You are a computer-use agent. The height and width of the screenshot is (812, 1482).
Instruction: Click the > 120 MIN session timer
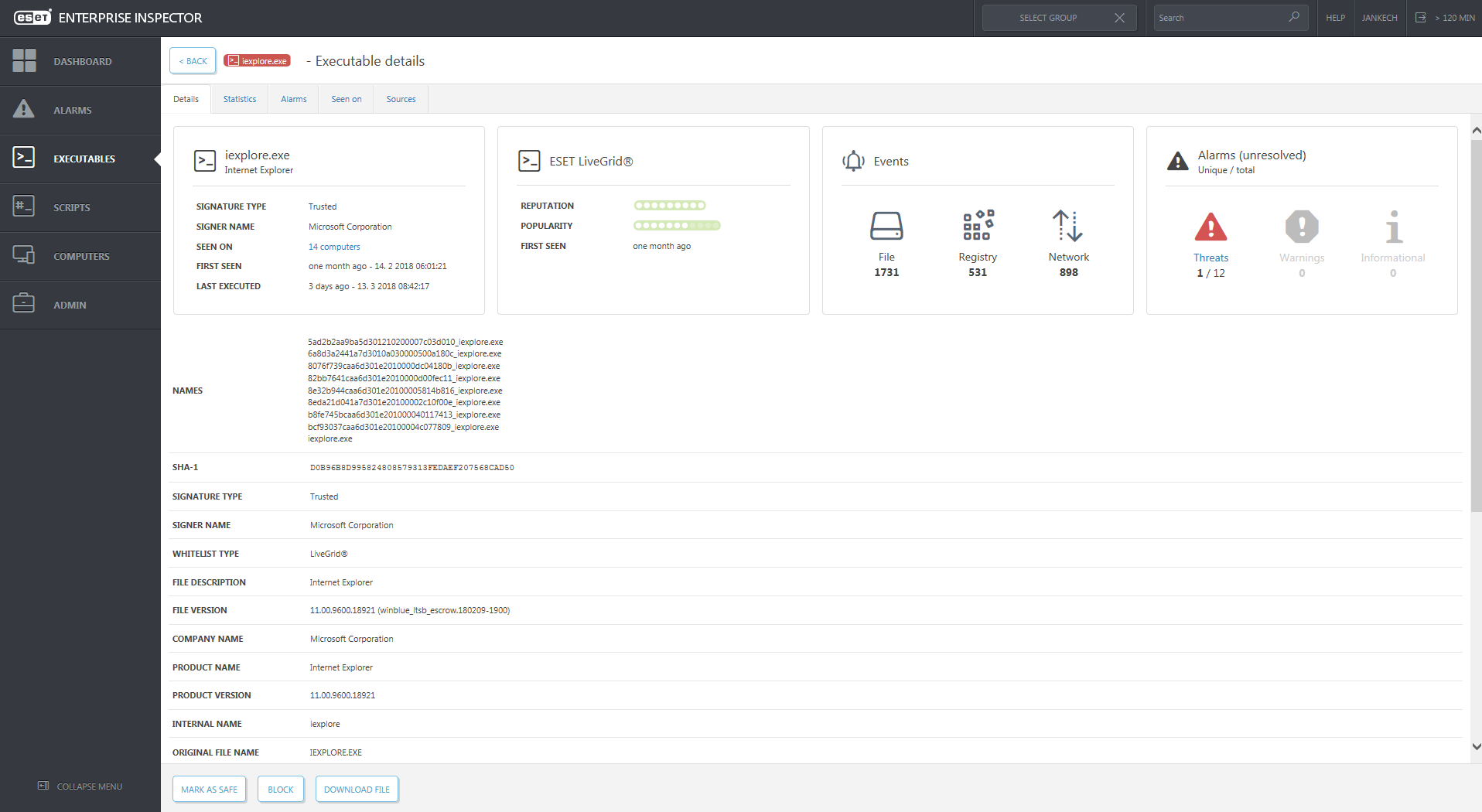tap(1454, 18)
